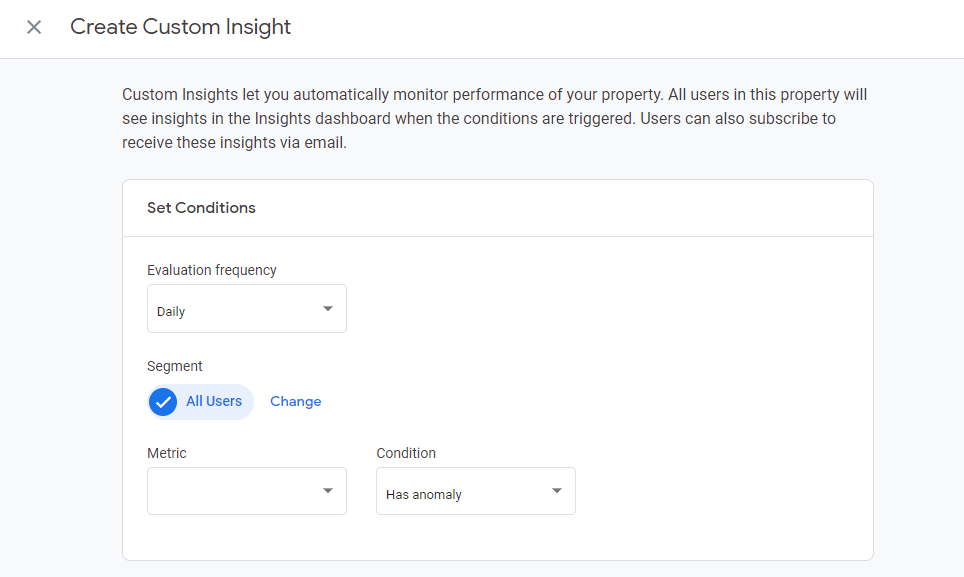Image resolution: width=964 pixels, height=577 pixels.
Task: Open the Condition dropdown showing Has anomaly
Action: (x=476, y=491)
